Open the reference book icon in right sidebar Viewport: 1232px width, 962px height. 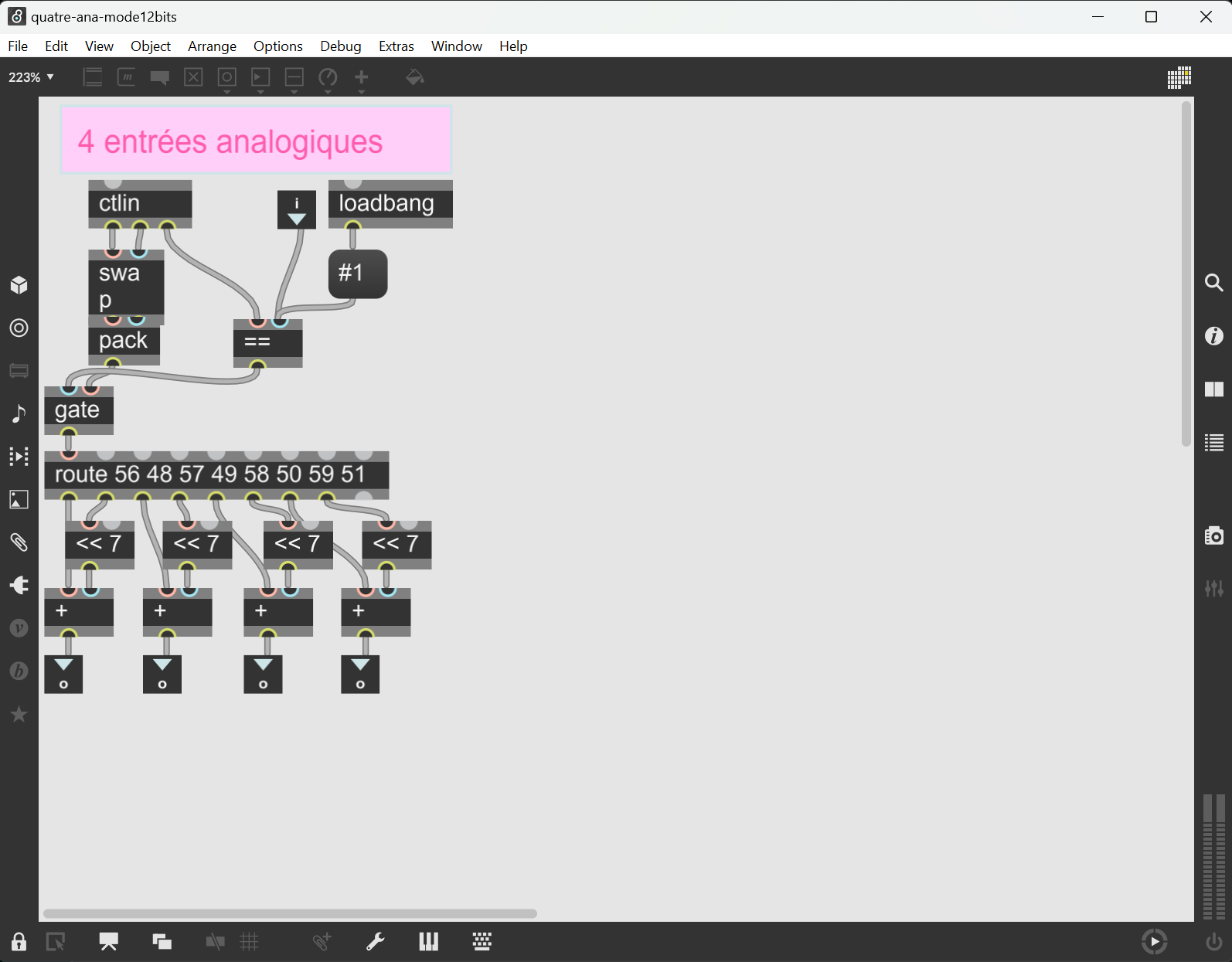tap(1214, 389)
